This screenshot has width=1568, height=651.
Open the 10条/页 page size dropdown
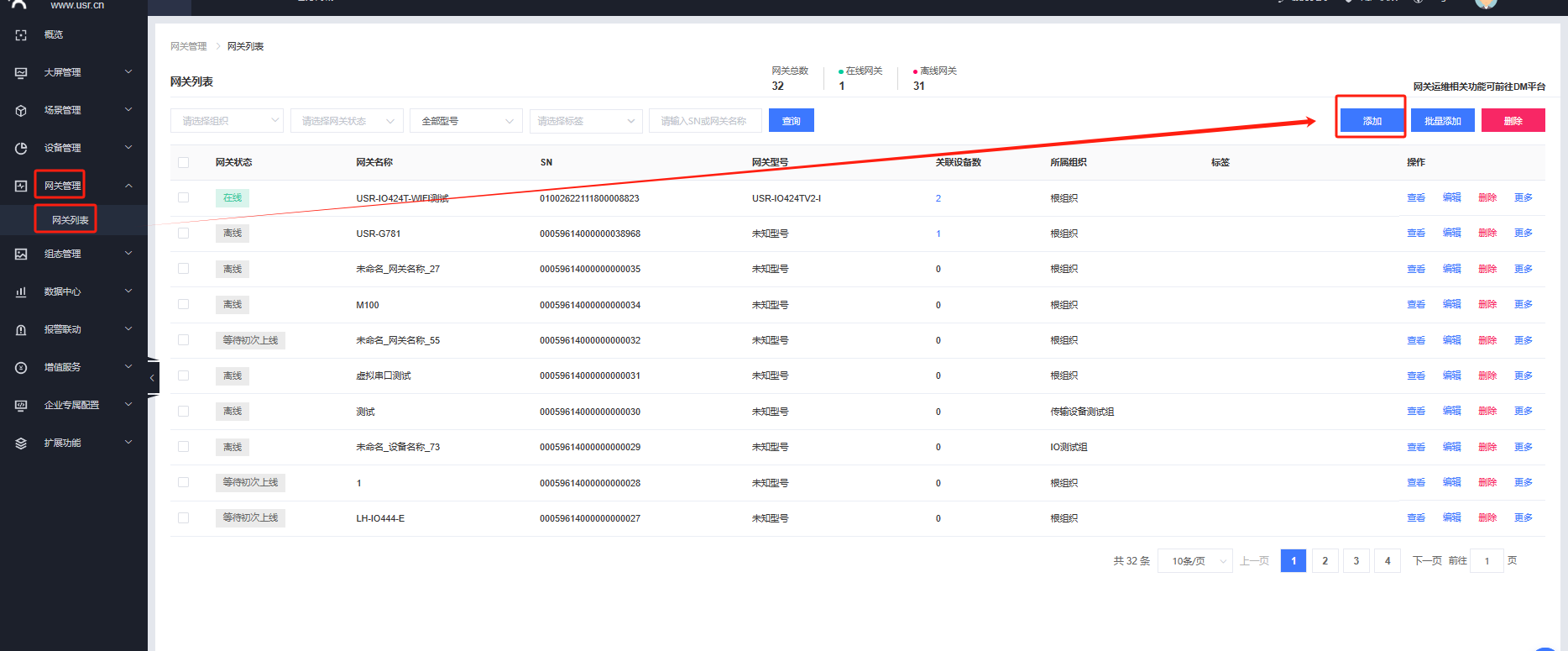point(1194,561)
